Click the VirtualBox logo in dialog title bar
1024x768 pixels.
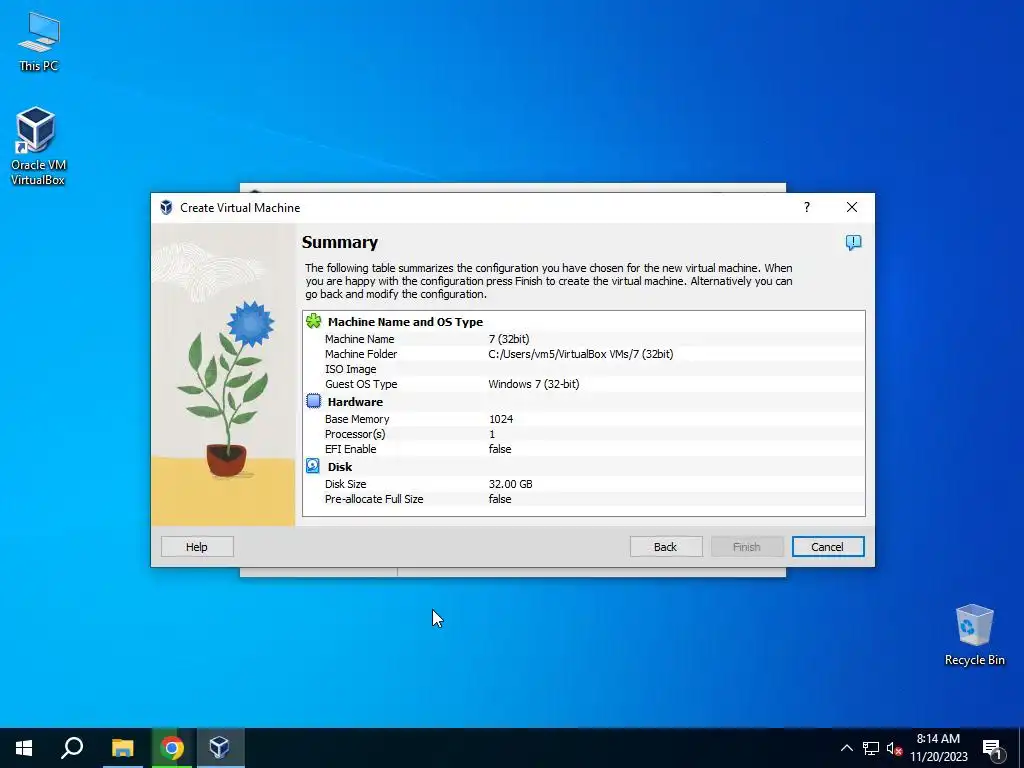tap(166, 208)
